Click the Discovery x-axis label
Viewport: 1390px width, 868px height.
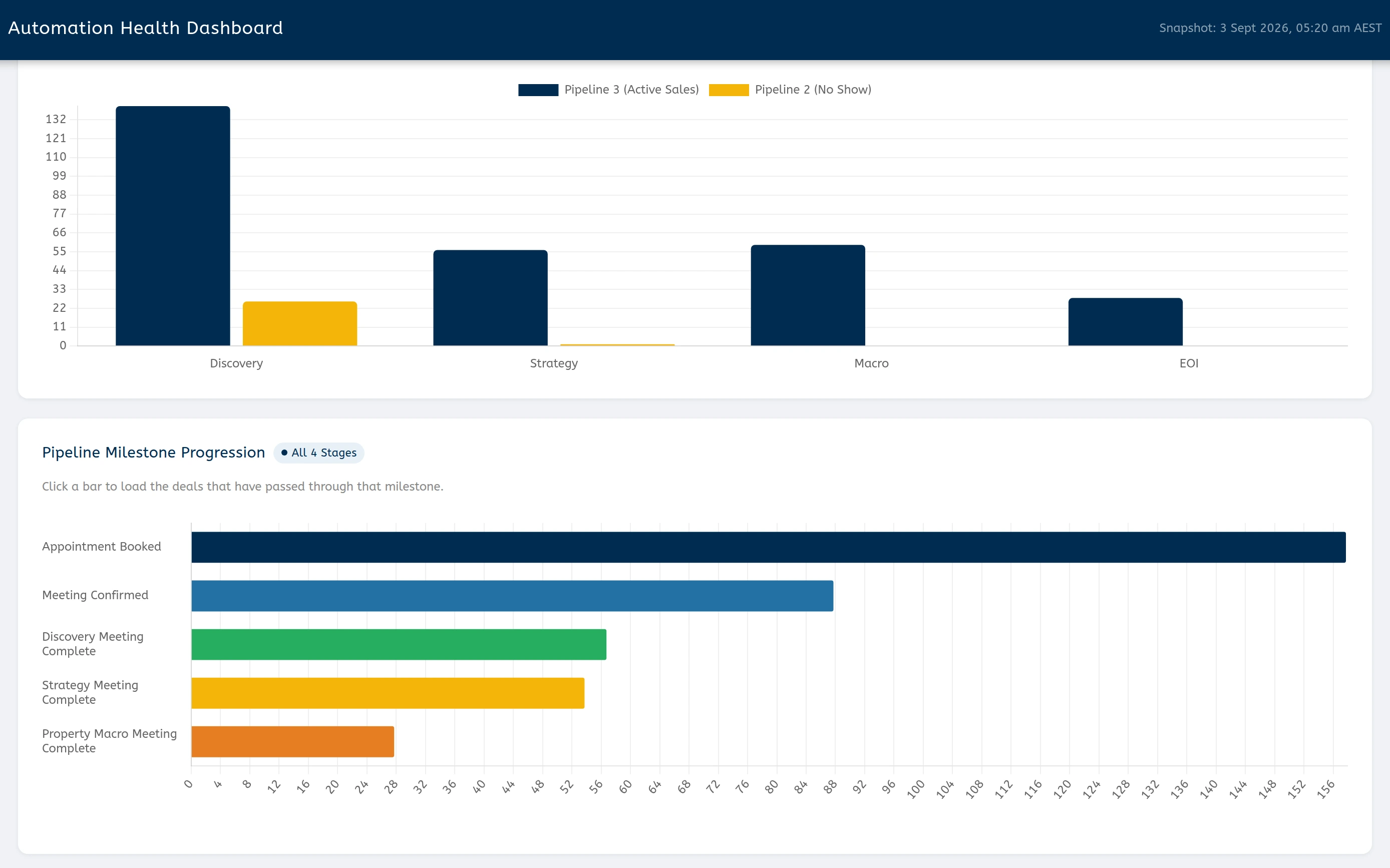pos(236,363)
